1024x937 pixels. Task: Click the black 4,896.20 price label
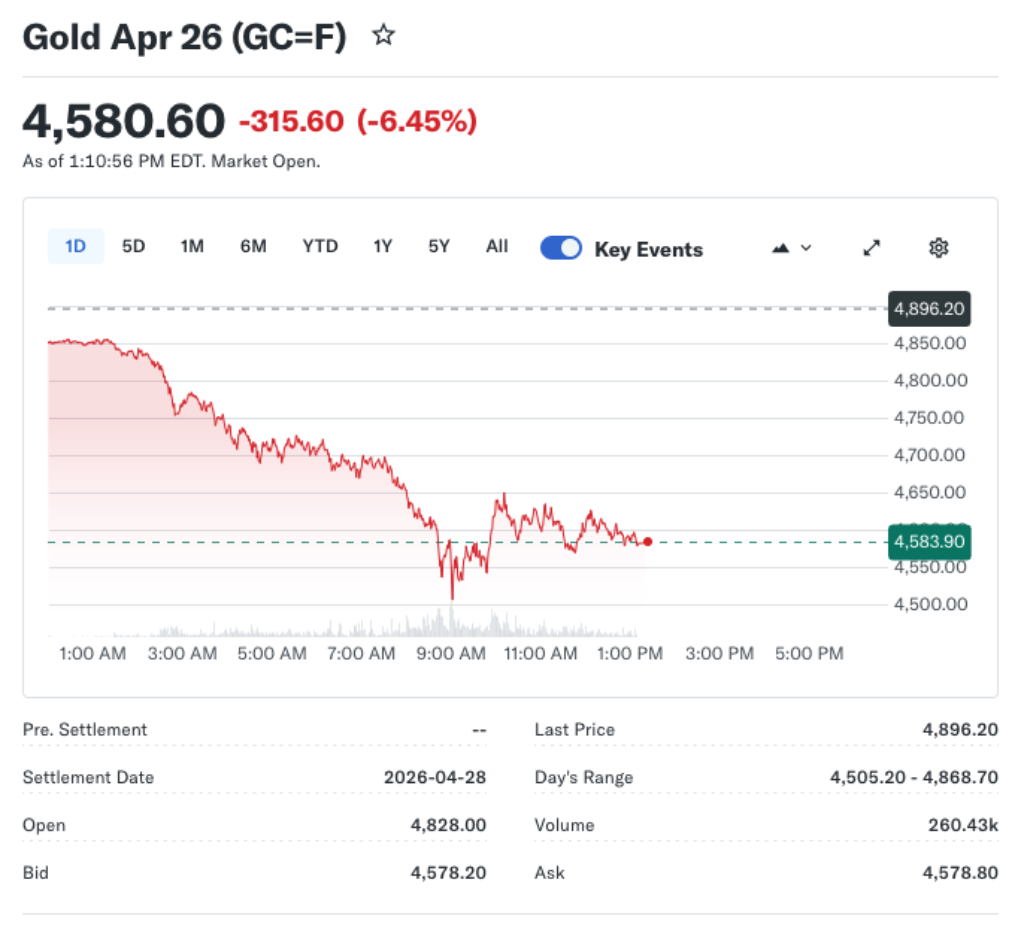929,309
